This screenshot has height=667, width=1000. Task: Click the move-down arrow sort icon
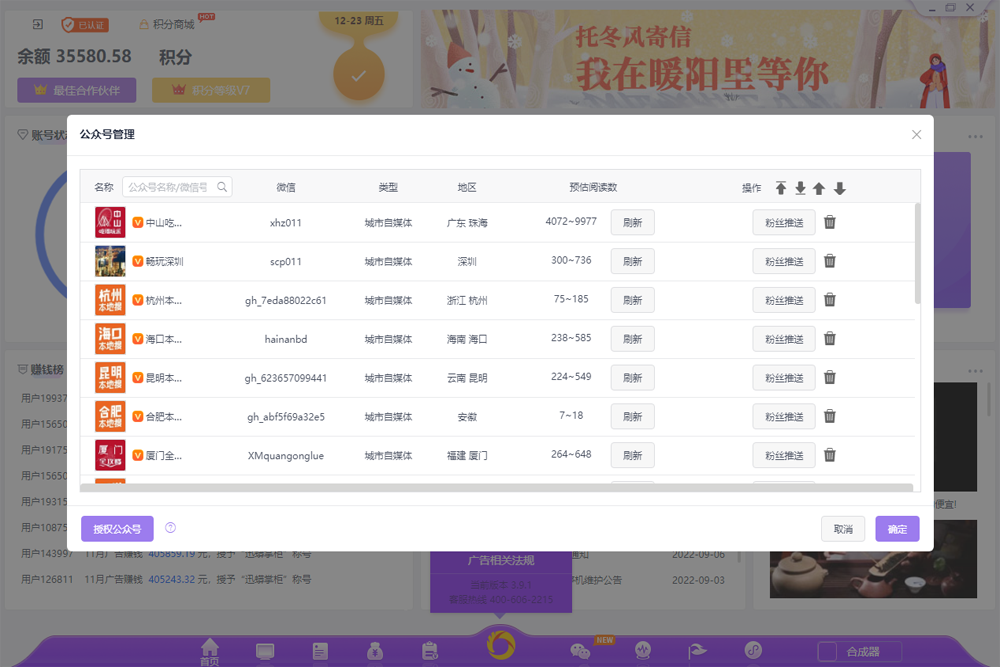838,187
